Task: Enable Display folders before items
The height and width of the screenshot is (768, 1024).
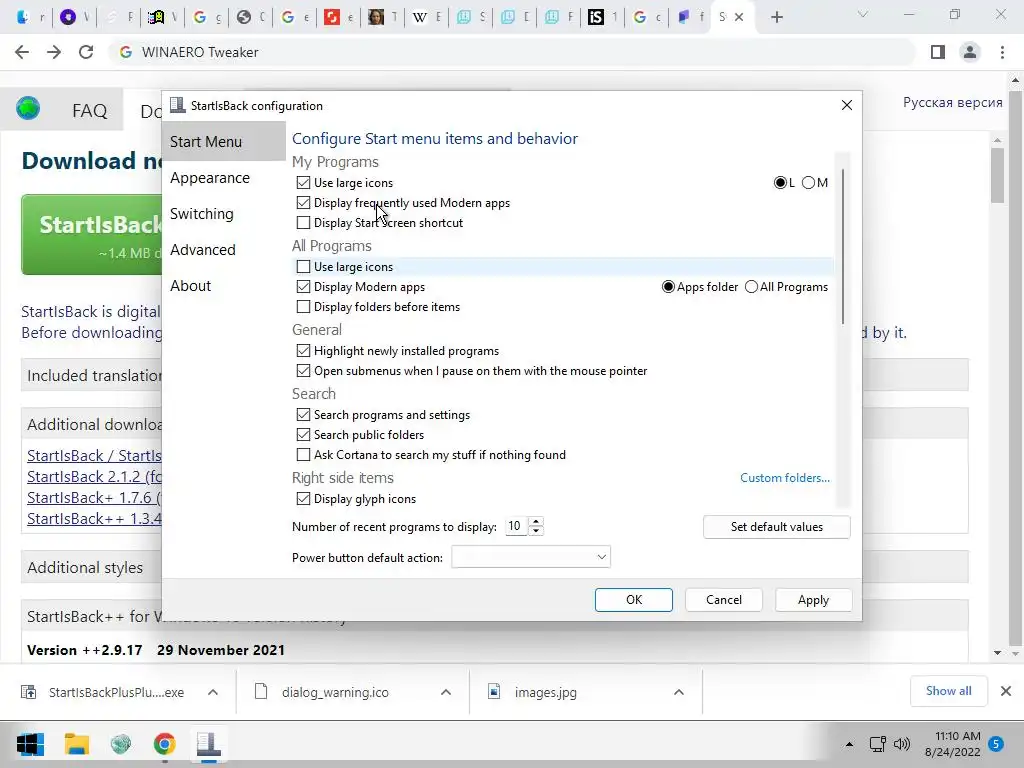Action: click(303, 307)
